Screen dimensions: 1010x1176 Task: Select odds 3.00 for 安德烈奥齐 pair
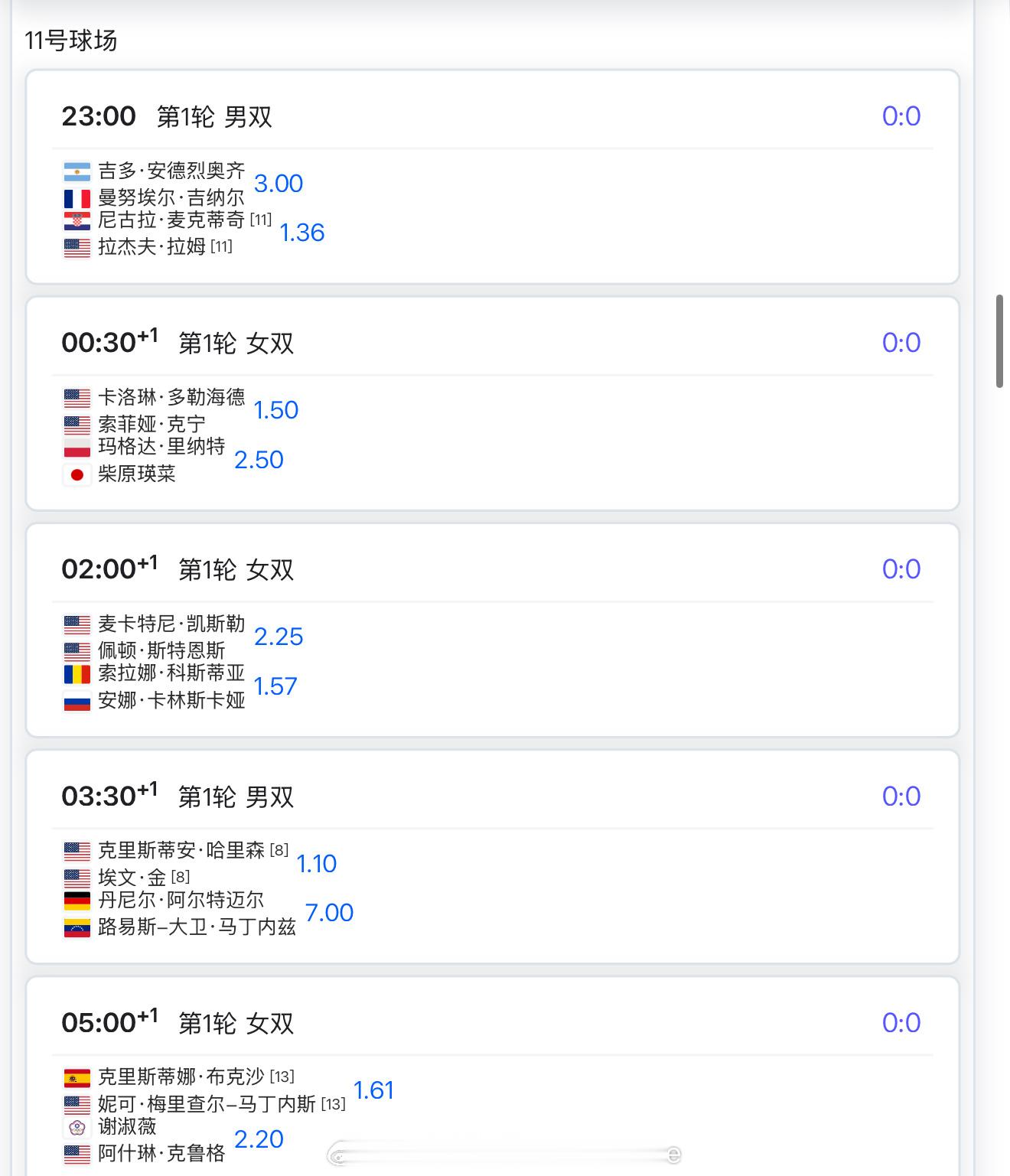coord(279,184)
